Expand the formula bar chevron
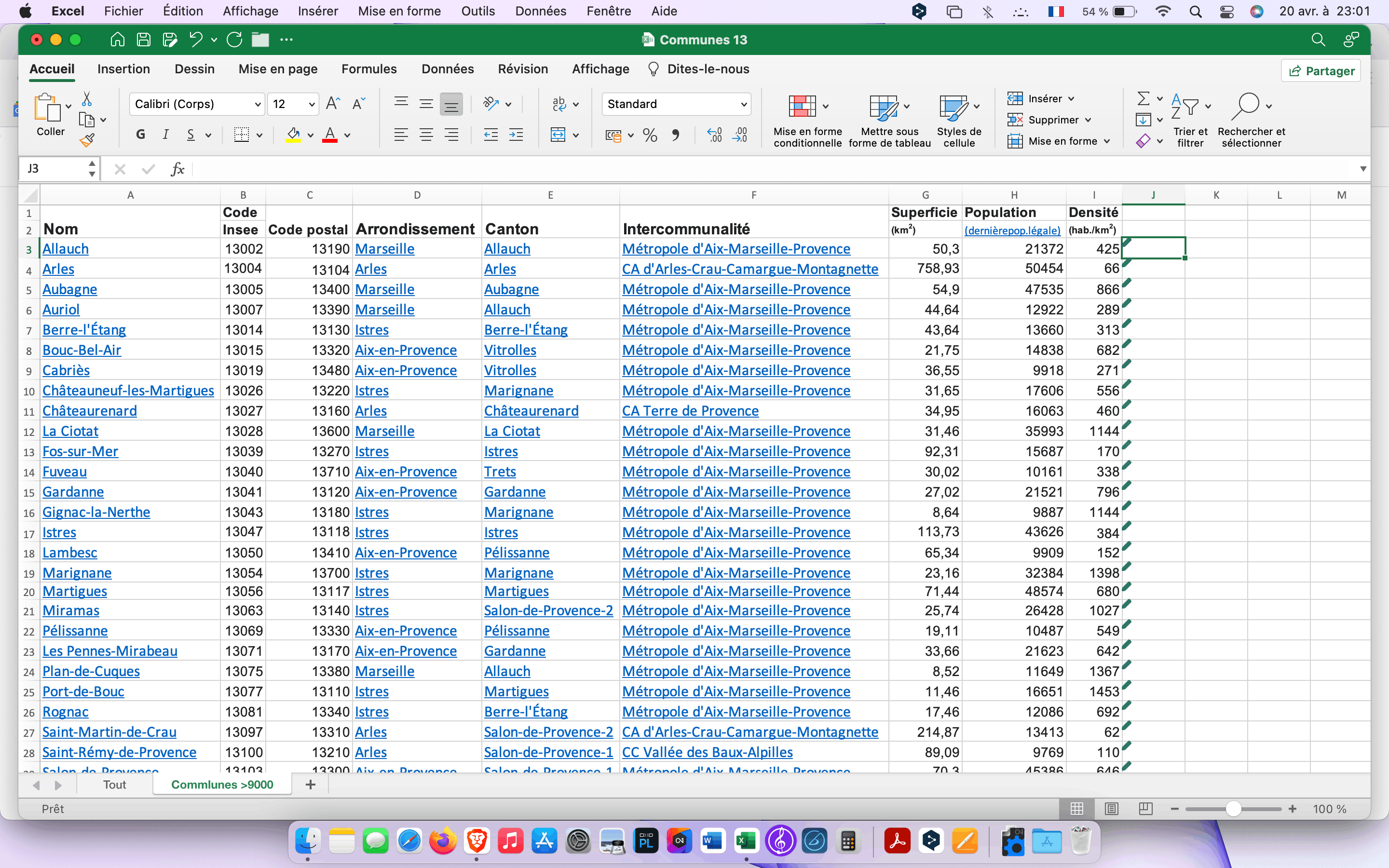 1362,169
